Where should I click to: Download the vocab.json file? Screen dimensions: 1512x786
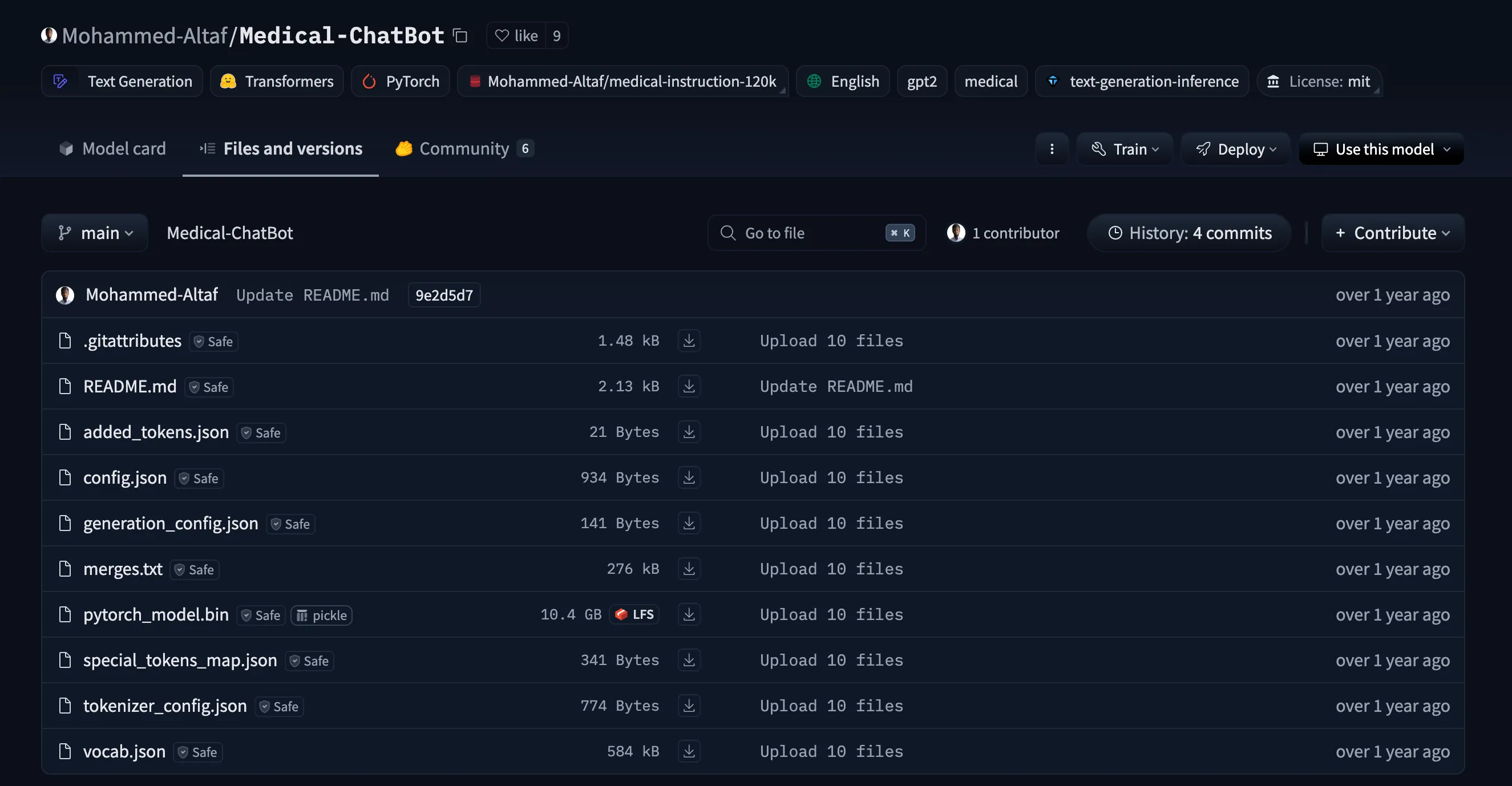689,751
